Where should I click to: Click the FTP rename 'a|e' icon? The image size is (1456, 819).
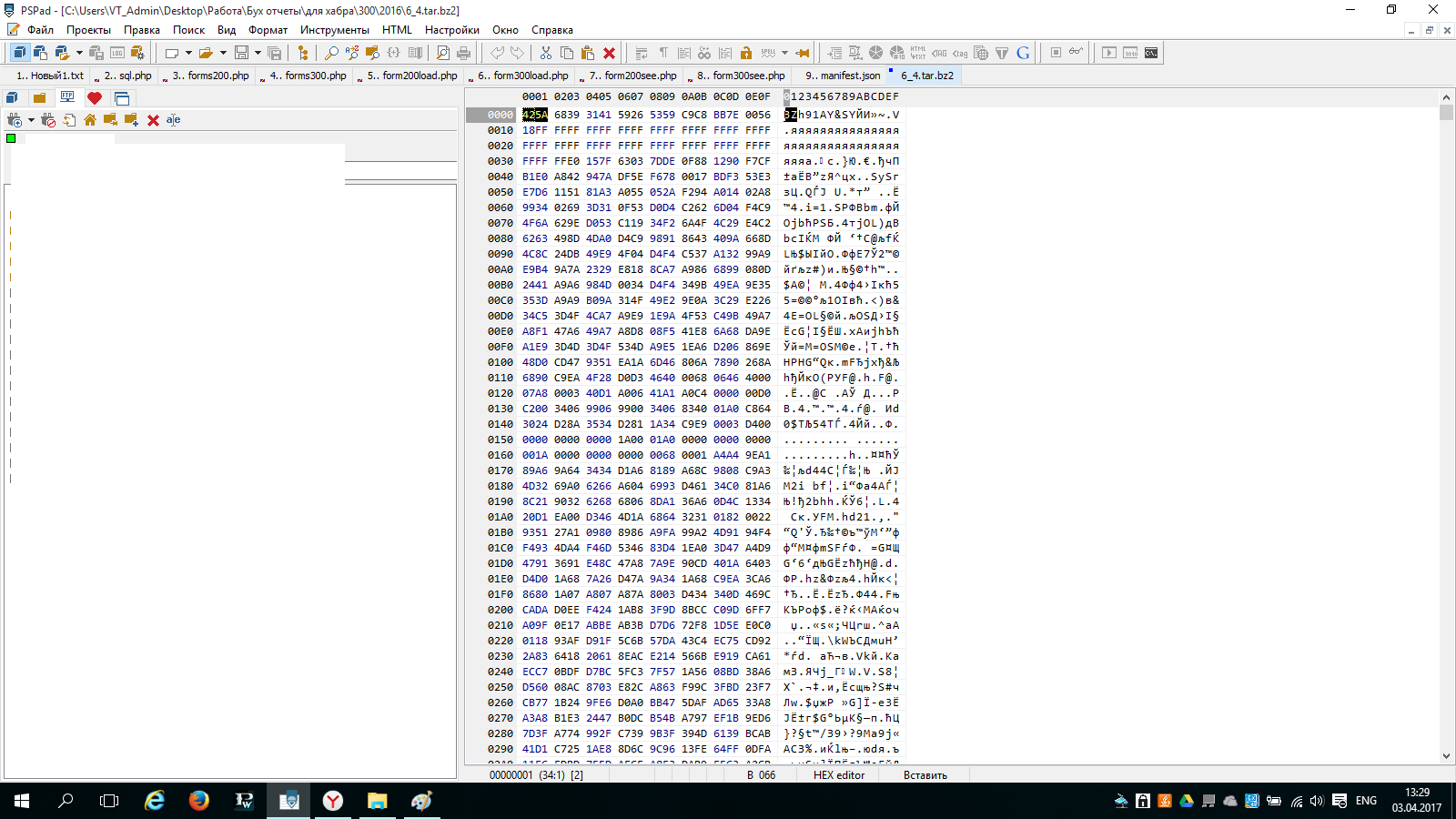[x=173, y=120]
